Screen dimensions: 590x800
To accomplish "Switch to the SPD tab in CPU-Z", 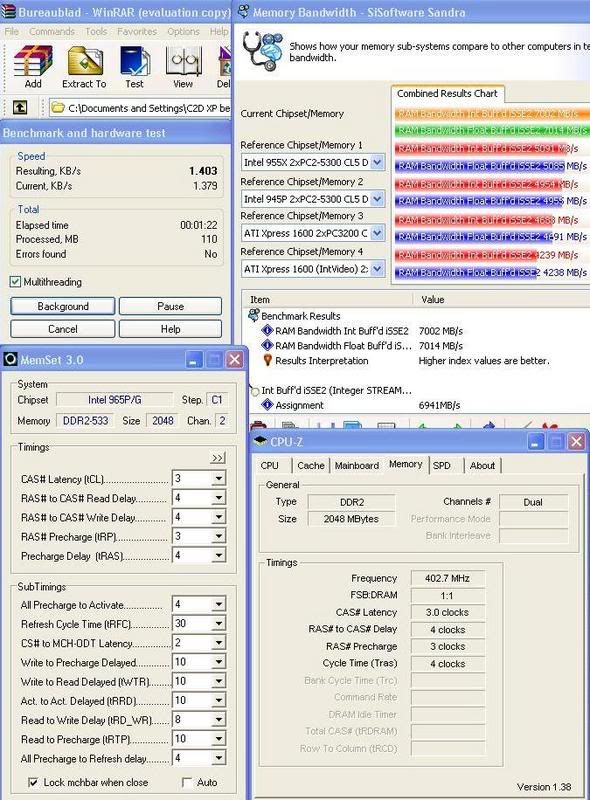I will [x=442, y=465].
